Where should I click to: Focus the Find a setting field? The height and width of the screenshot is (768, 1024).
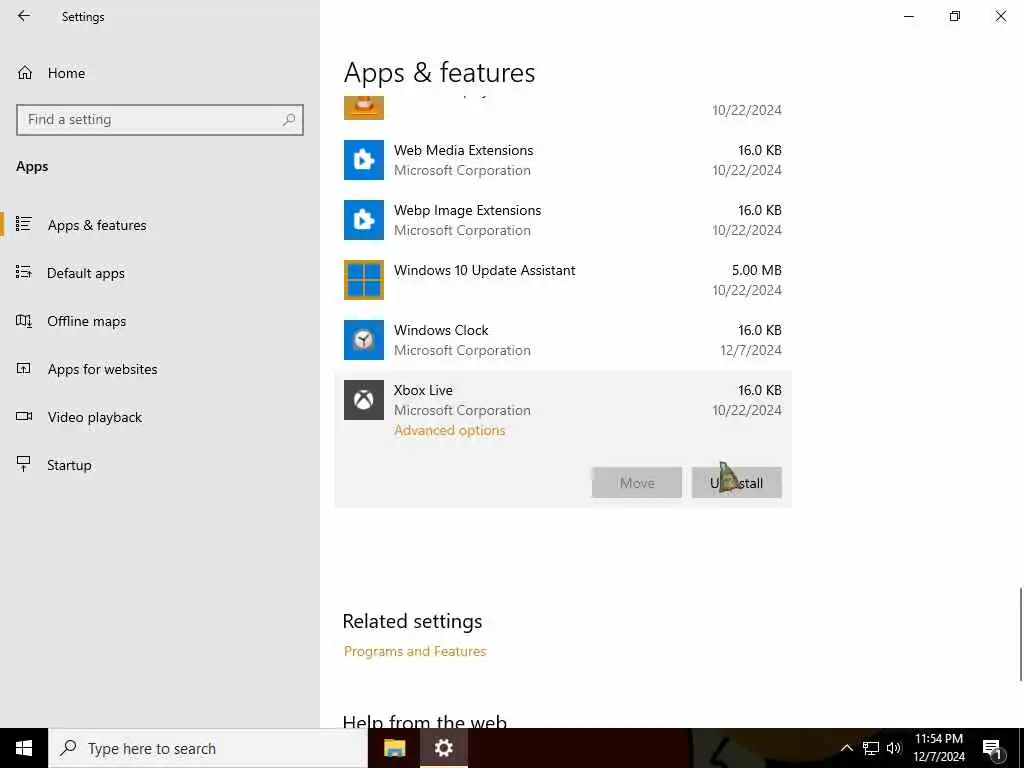[x=160, y=120]
